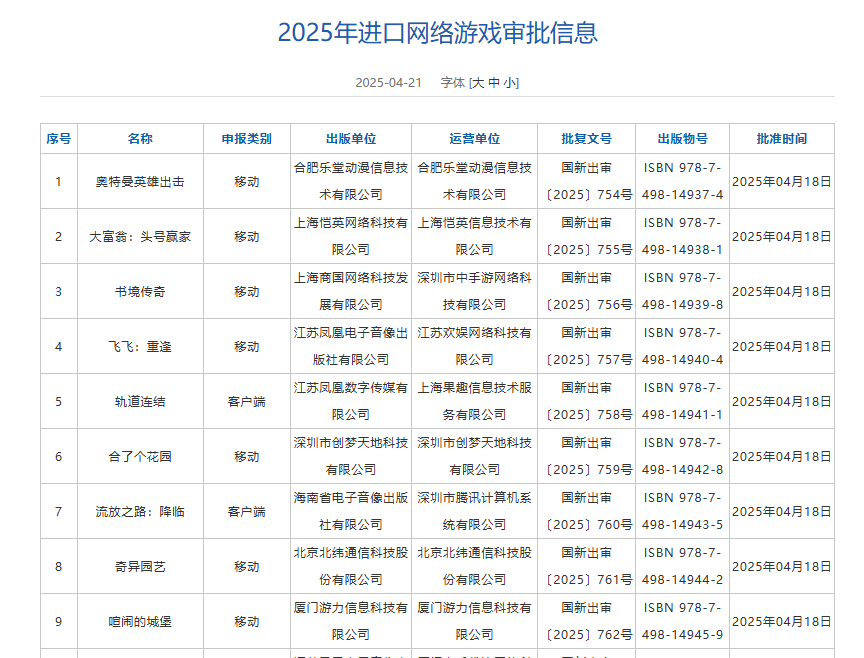Set font size to small (小)
The image size is (864, 658).
pyautogui.click(x=510, y=83)
